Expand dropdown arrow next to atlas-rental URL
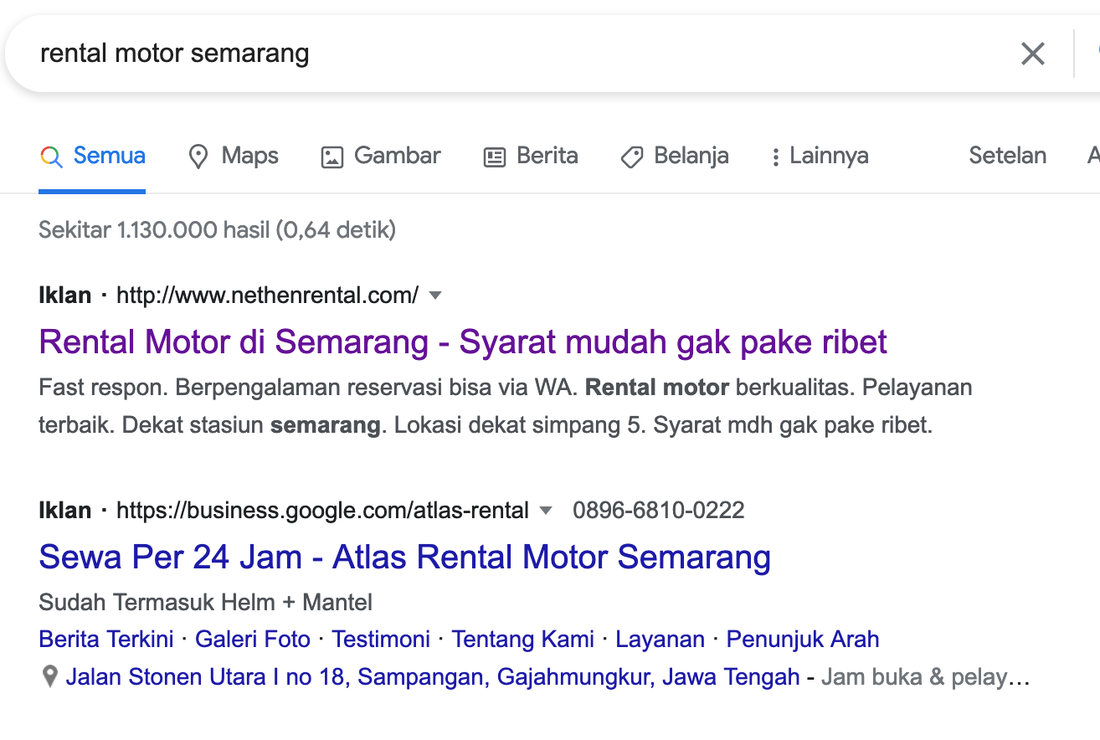This screenshot has width=1100, height=740. (545, 511)
